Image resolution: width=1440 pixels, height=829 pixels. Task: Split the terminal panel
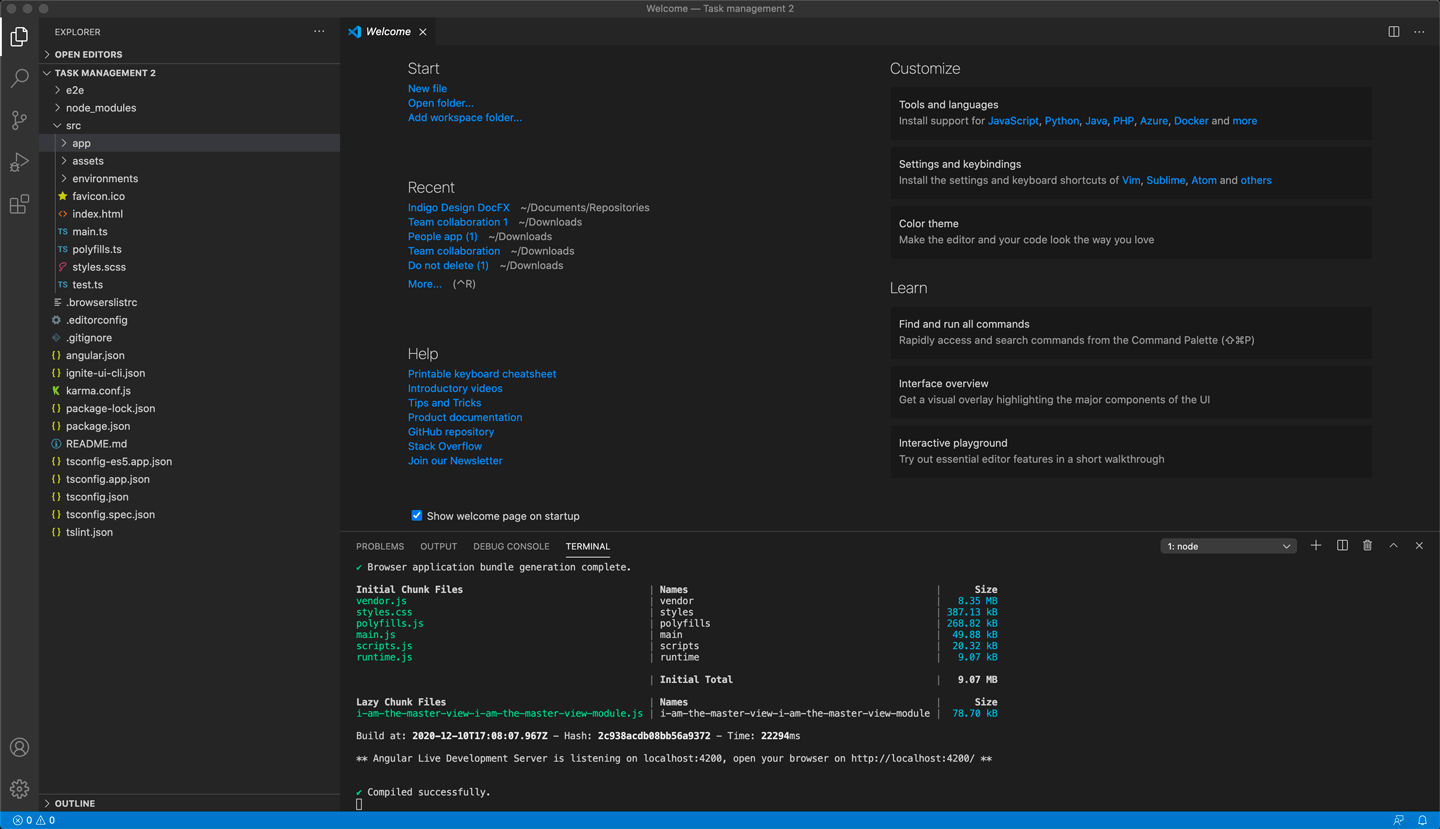(1342, 546)
